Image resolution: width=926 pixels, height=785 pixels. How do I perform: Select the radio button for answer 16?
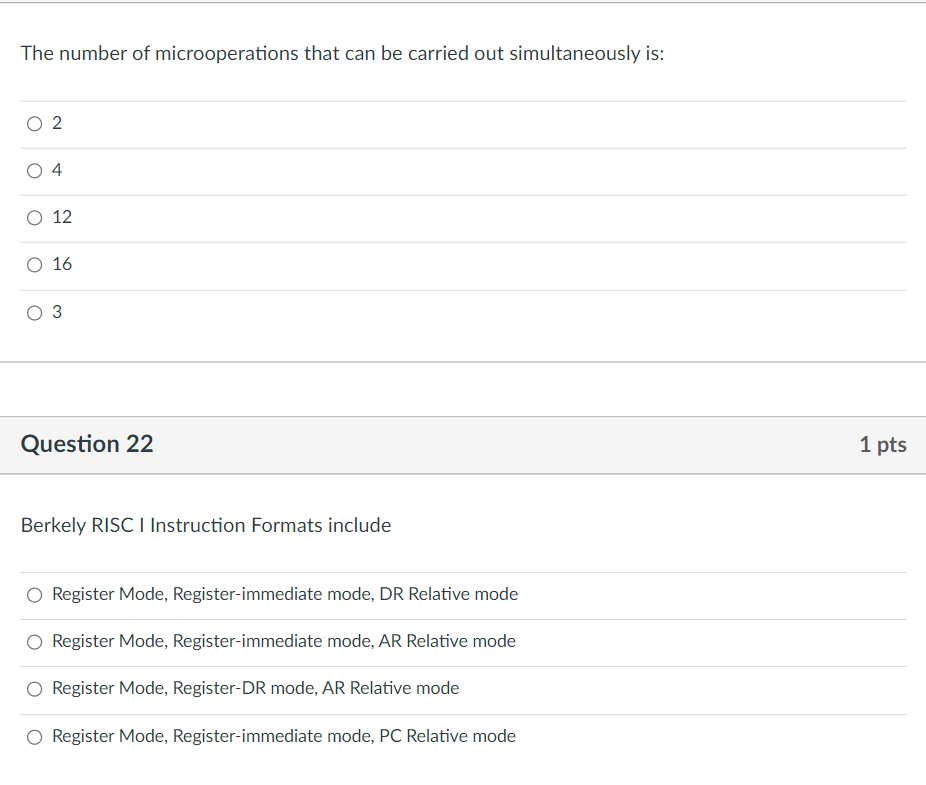coord(34,264)
